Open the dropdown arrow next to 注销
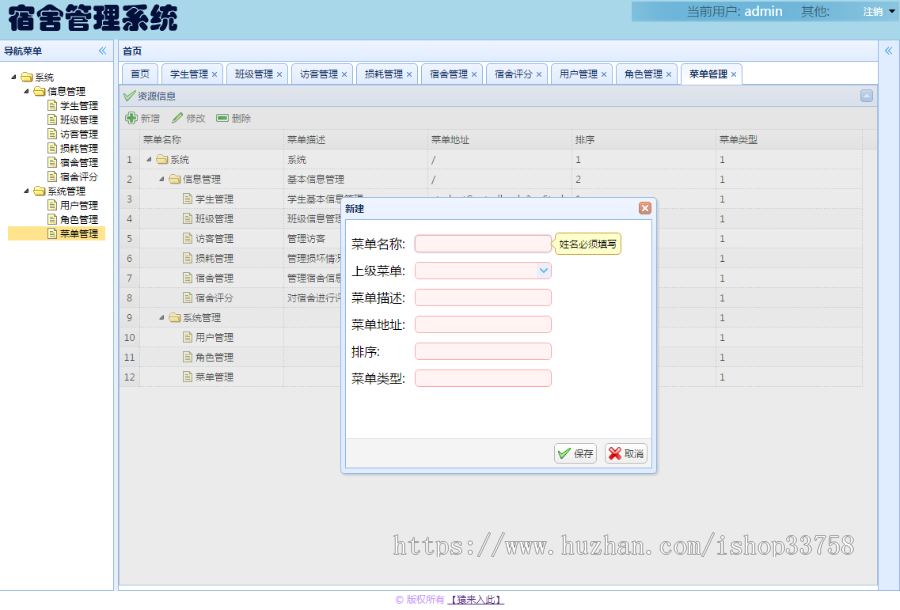Image resolution: width=900 pixels, height=610 pixels. coord(889,12)
